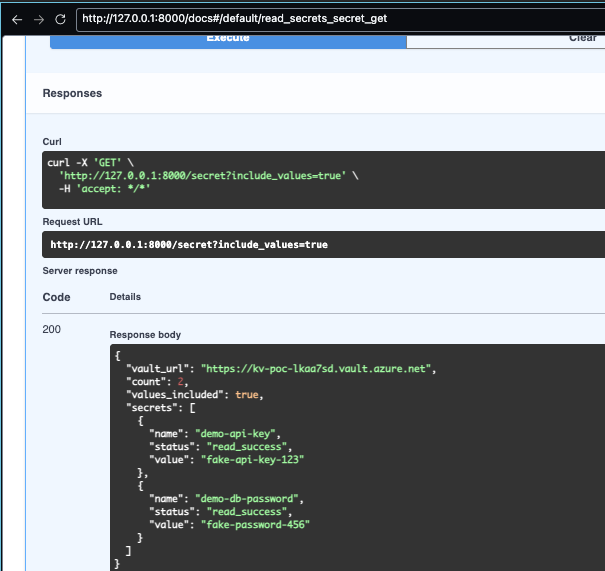Select the "secrets" key in response
605x571 pixels.
coord(152,408)
